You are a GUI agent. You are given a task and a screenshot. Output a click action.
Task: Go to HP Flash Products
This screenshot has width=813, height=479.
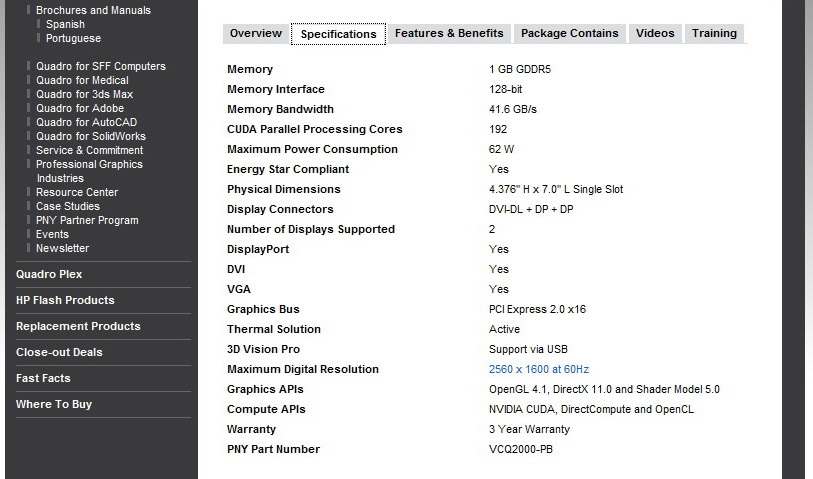(65, 300)
